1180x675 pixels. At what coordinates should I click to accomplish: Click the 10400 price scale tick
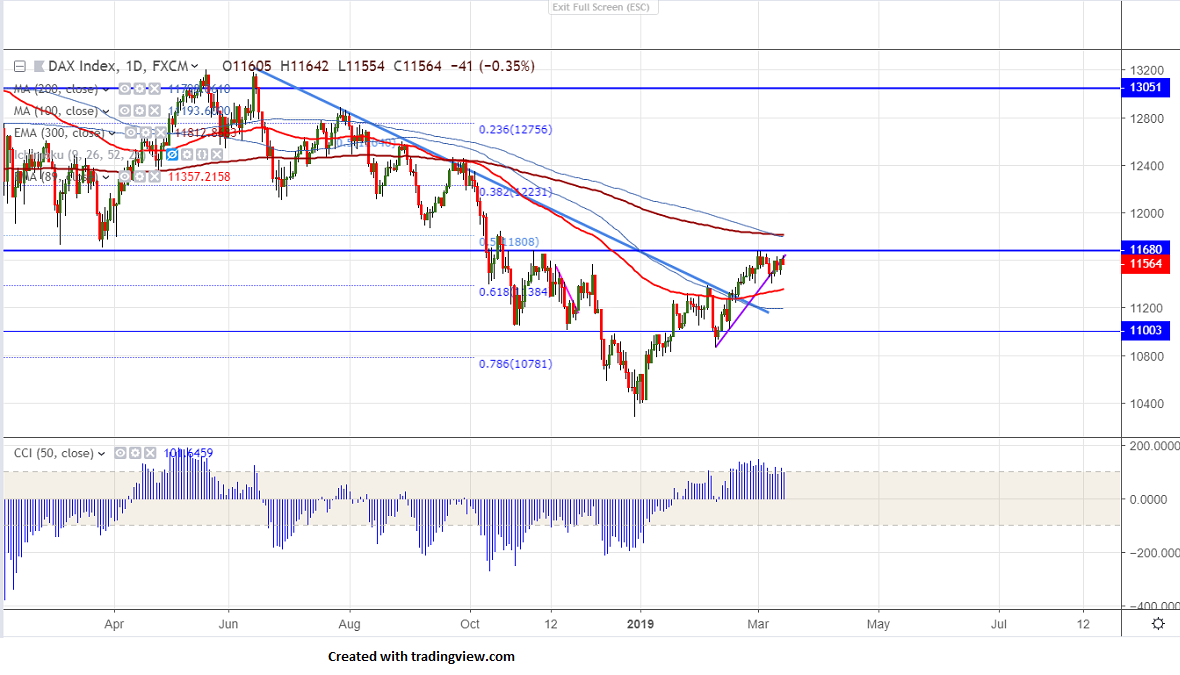pyautogui.click(x=1145, y=404)
